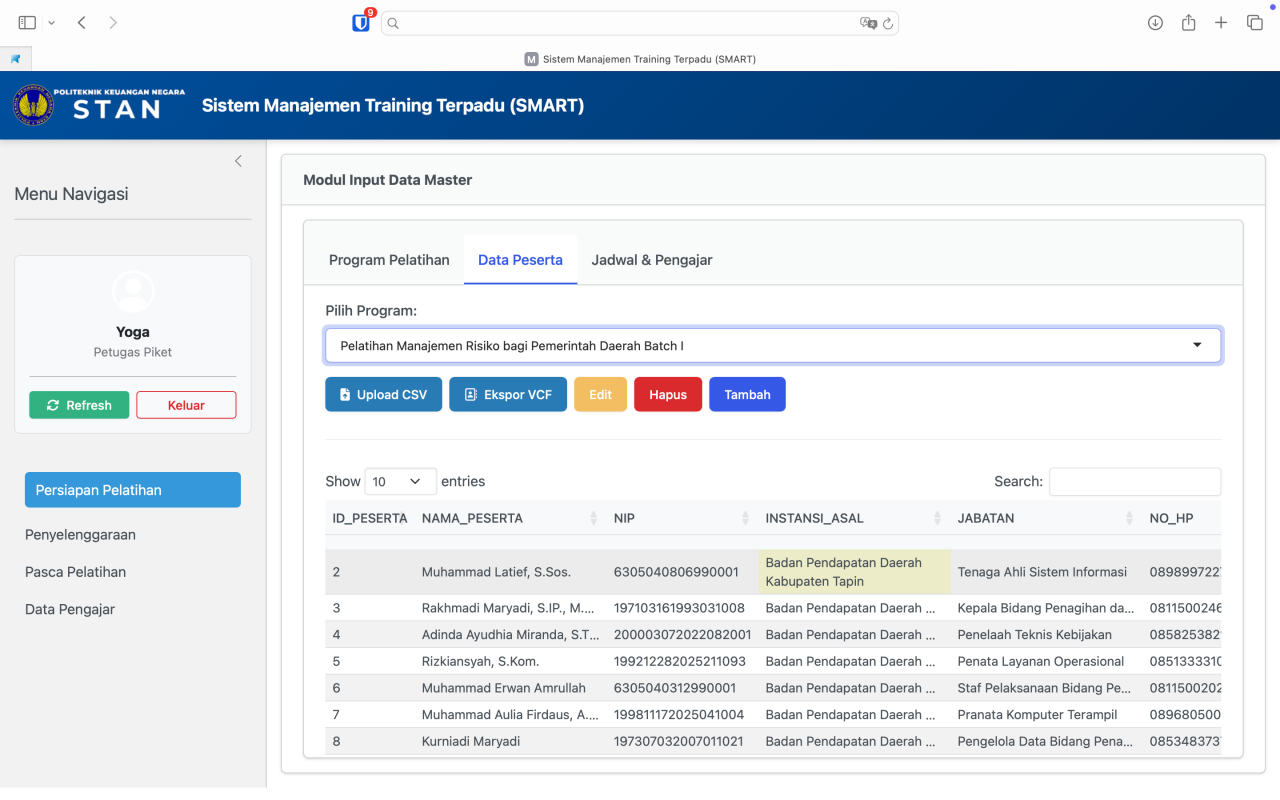Click the Upload CSV button
This screenshot has width=1280, height=800.
coord(383,395)
